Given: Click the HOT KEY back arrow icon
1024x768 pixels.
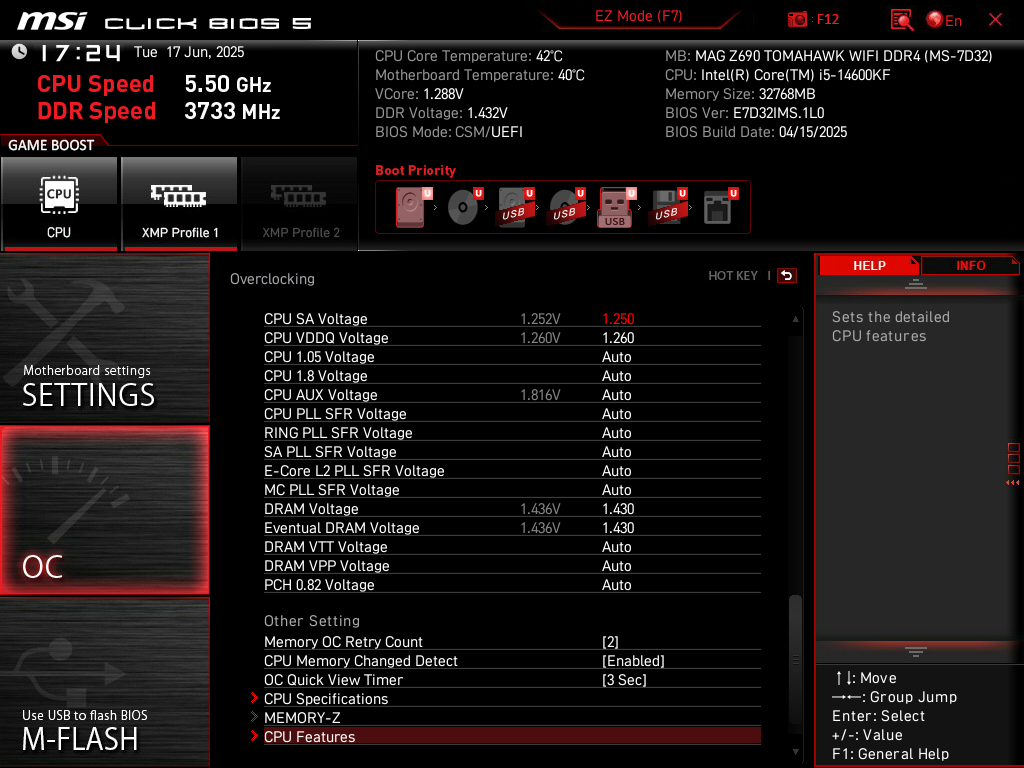Looking at the screenshot, I should pos(787,276).
